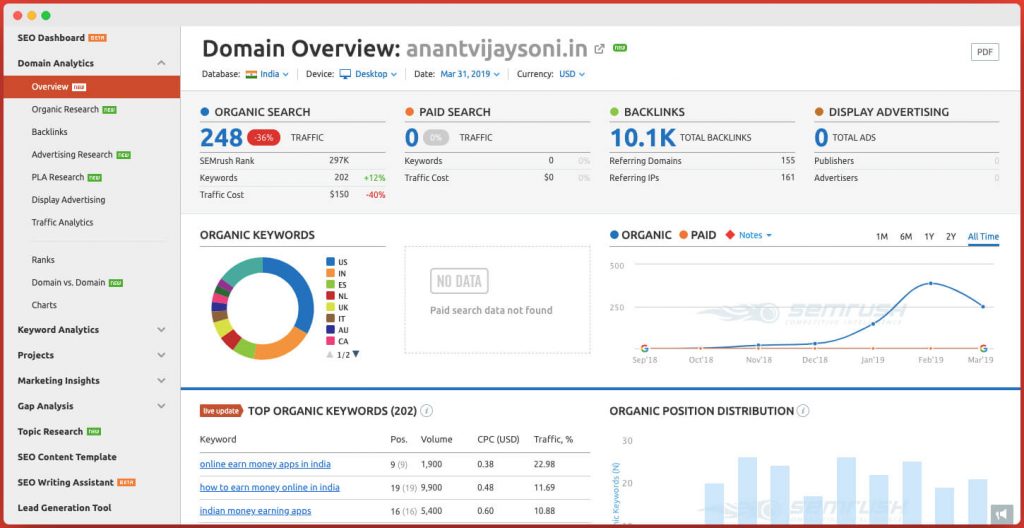Click the India flag icon in Database selector
The height and width of the screenshot is (528, 1024).
pos(251,74)
